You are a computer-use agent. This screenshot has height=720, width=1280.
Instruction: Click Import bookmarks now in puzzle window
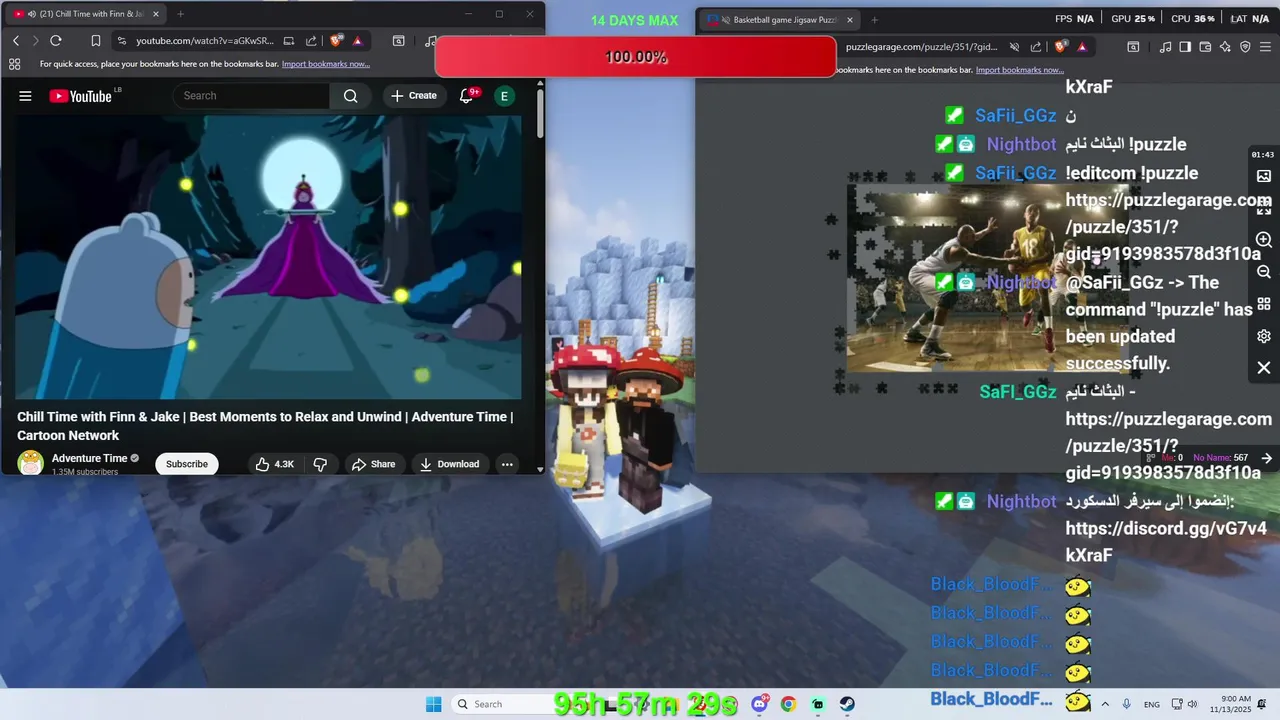[1020, 70]
